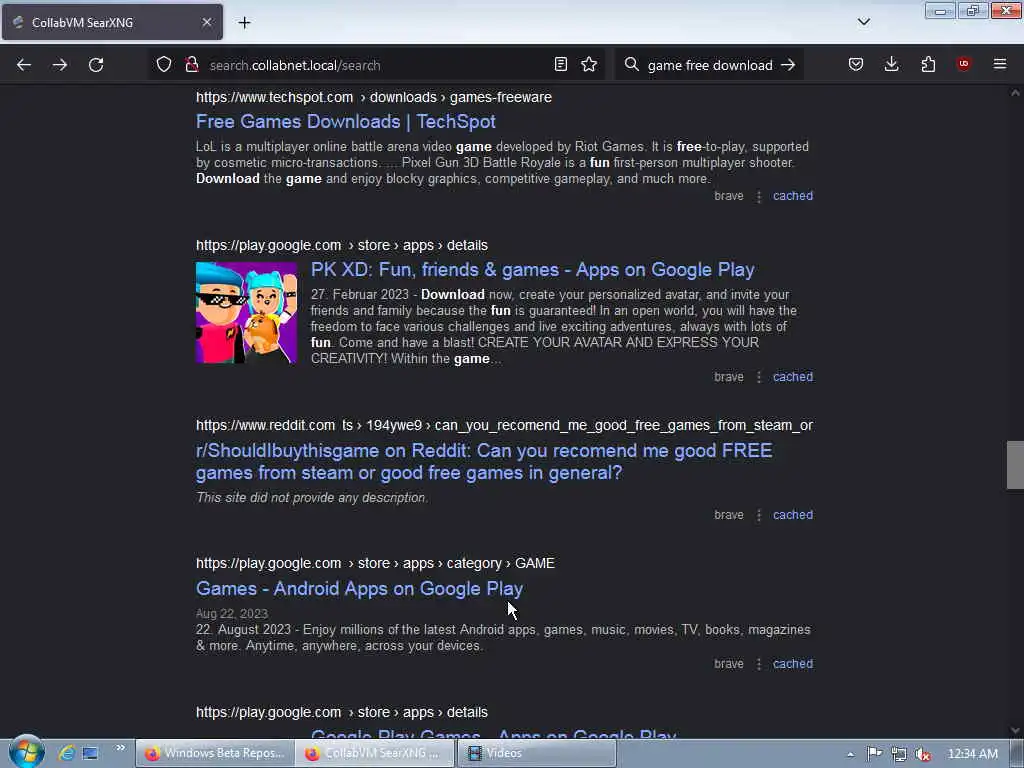Open cached link for TechSpot result
Image resolution: width=1024 pixels, height=768 pixels.
coord(793,196)
